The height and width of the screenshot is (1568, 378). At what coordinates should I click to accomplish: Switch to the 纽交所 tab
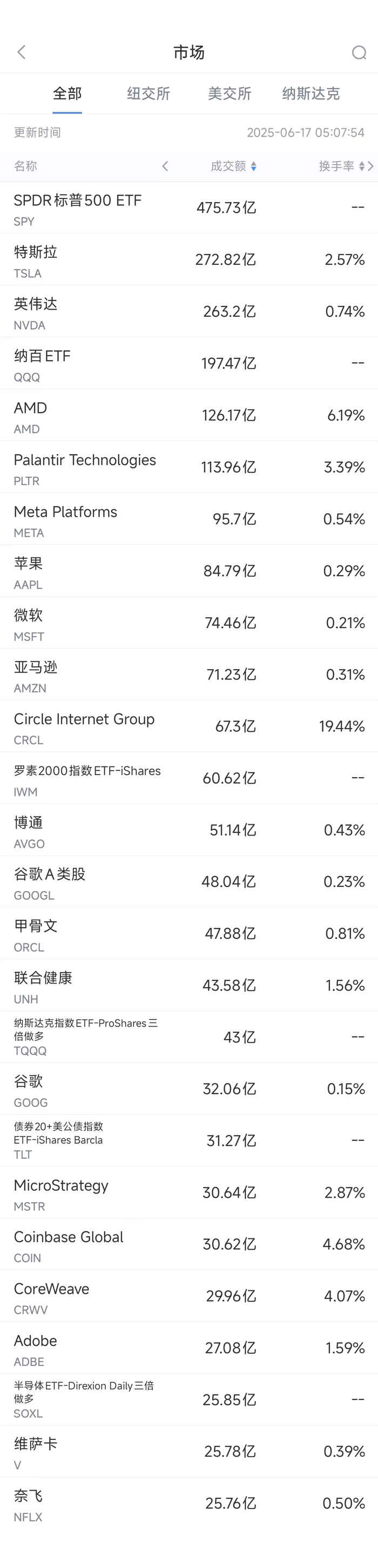(148, 94)
